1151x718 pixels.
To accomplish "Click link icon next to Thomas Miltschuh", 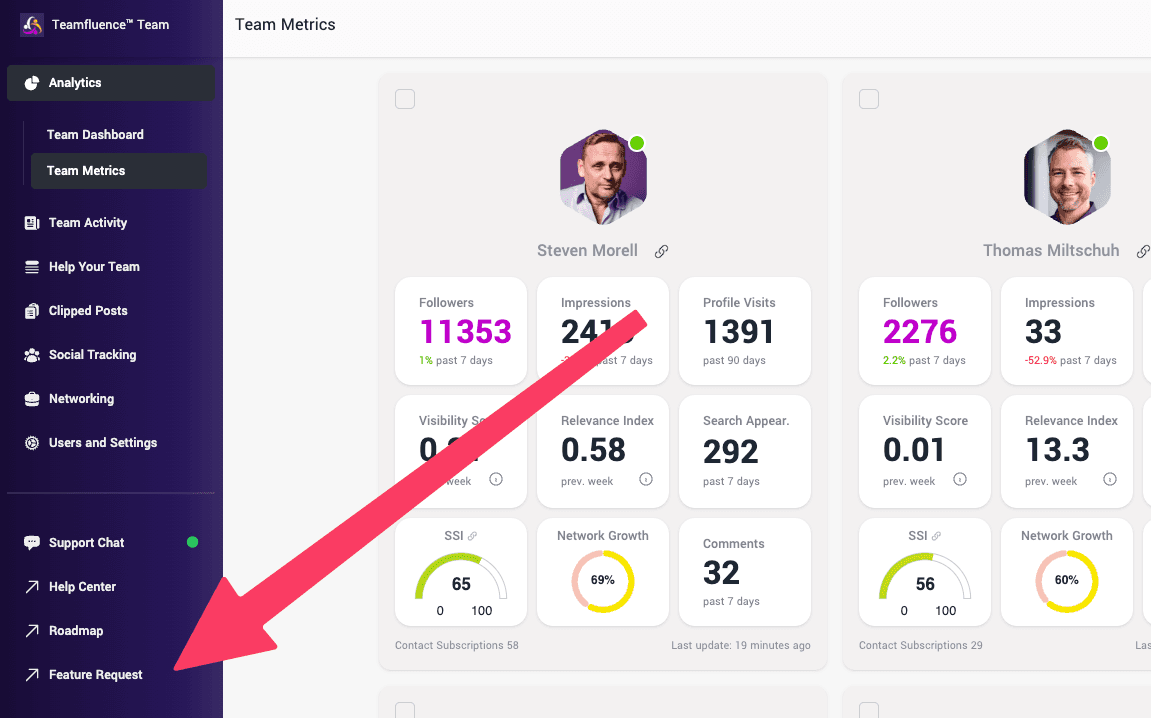I will point(1143,251).
